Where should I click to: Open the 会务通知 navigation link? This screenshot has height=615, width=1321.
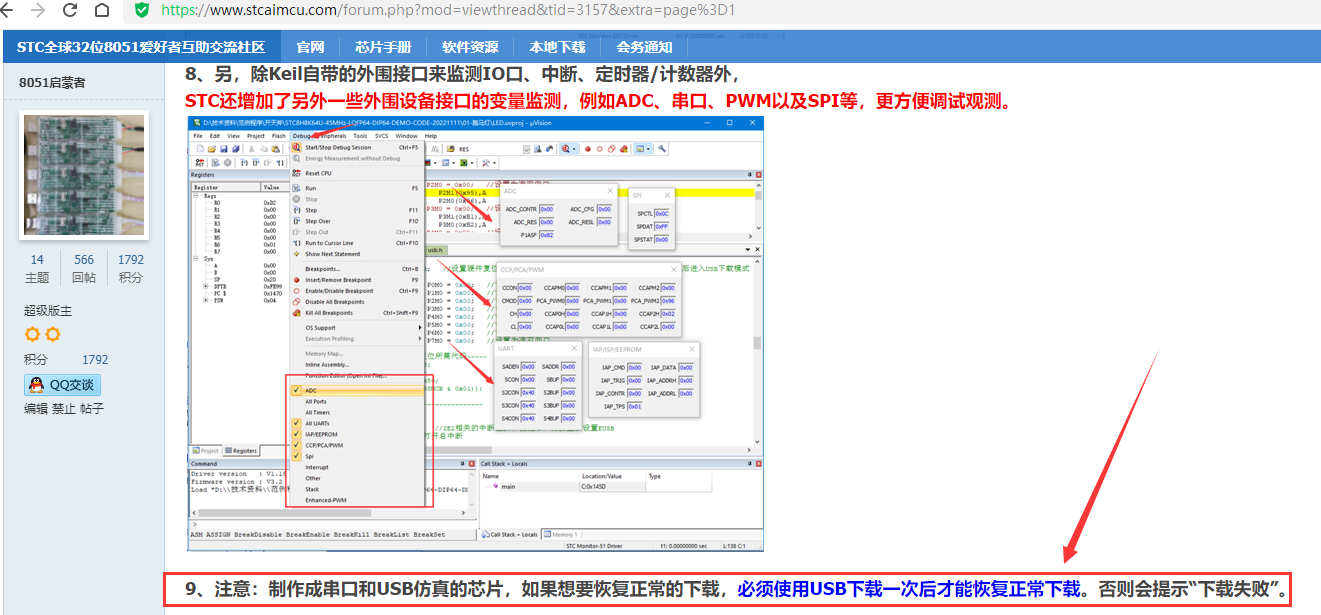(644, 47)
